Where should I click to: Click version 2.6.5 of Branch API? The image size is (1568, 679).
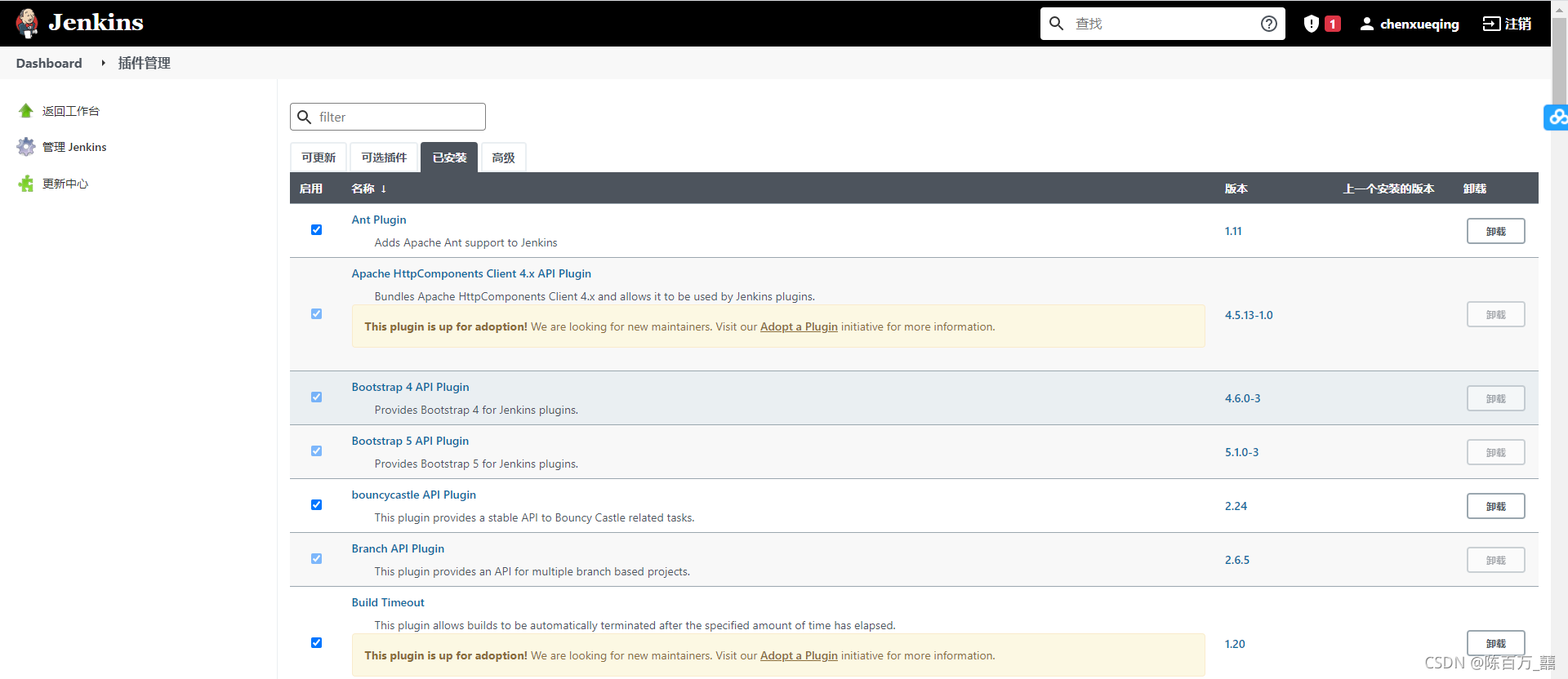pos(1236,560)
